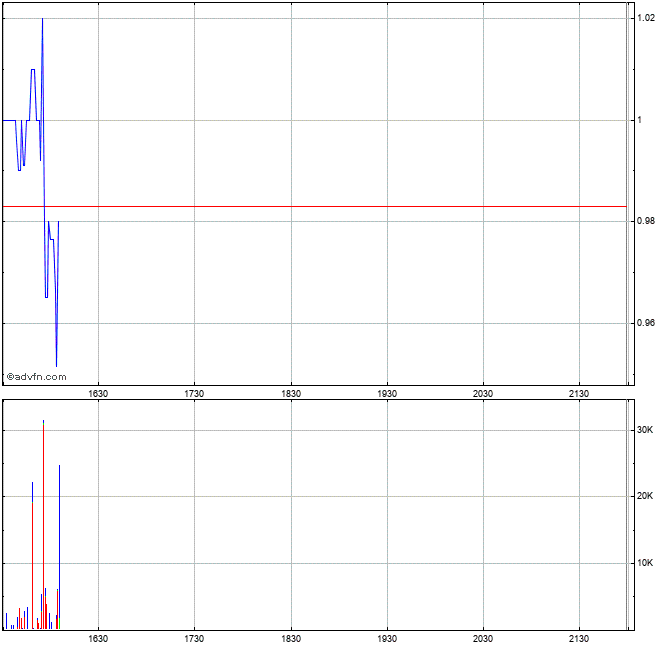Click the 0.96 price axis label
670x647 pixels.
[646, 323]
